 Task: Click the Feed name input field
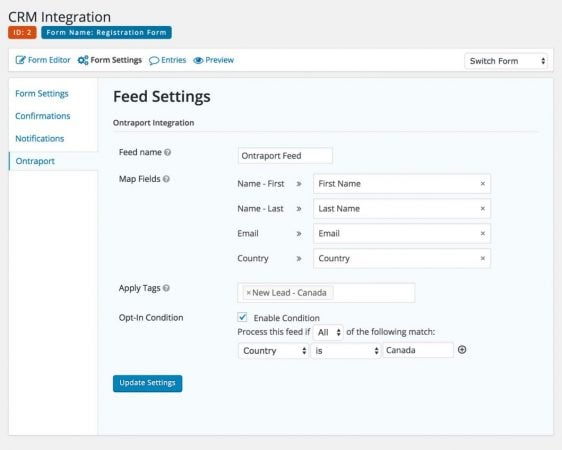pyautogui.click(x=285, y=156)
